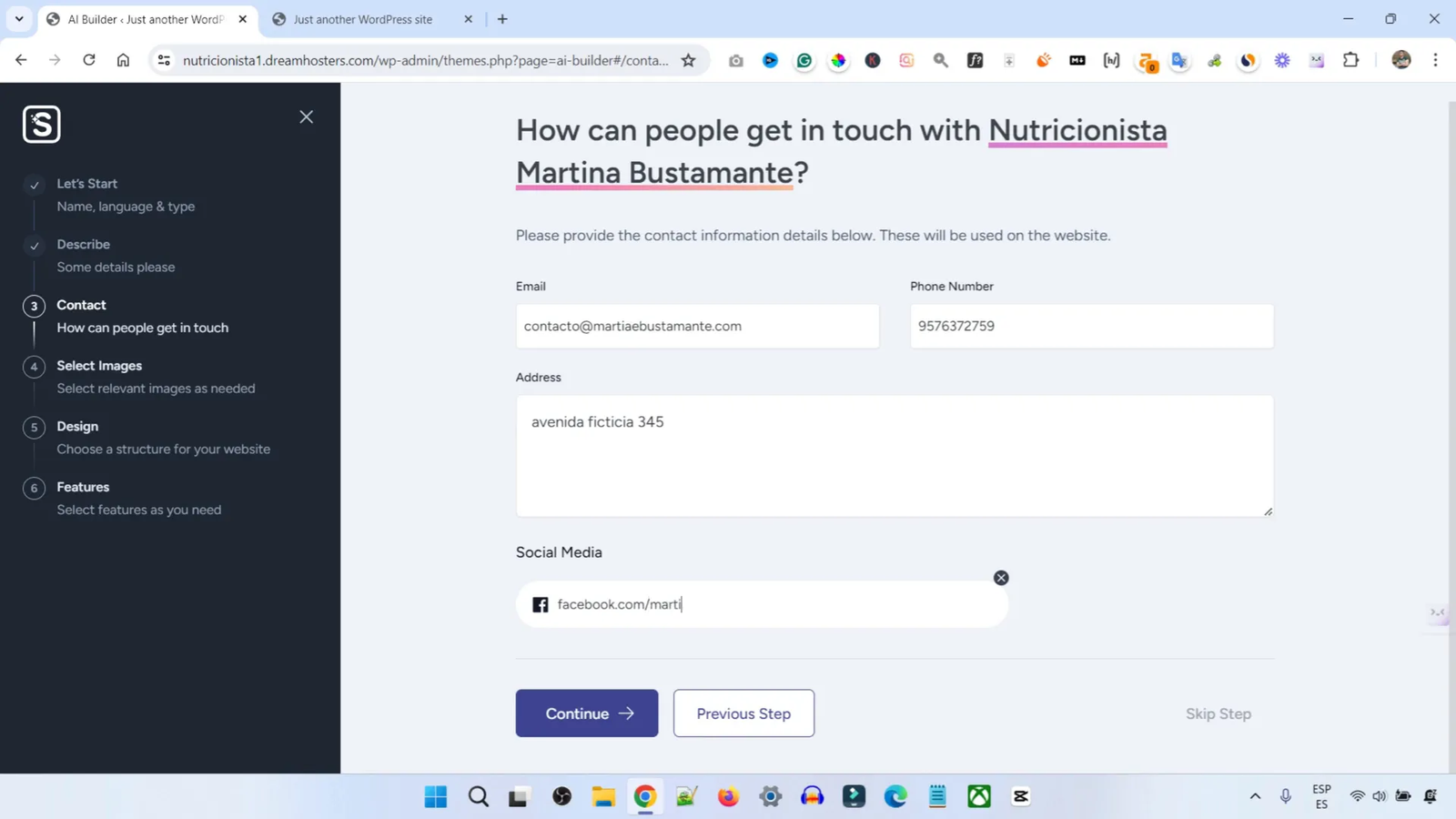Go to the browser home page
This screenshot has height=819, width=1456.
coord(123,61)
